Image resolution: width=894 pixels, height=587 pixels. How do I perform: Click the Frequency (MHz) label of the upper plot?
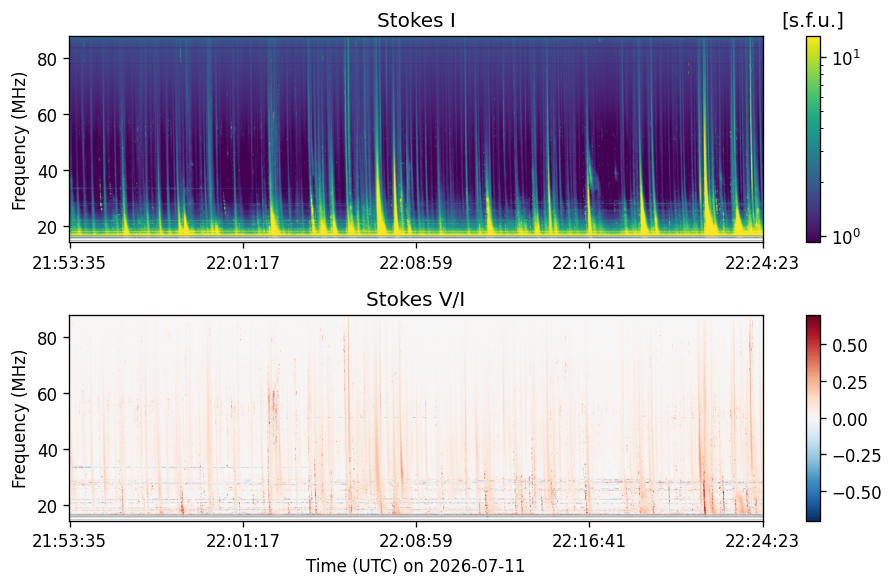click(19, 141)
